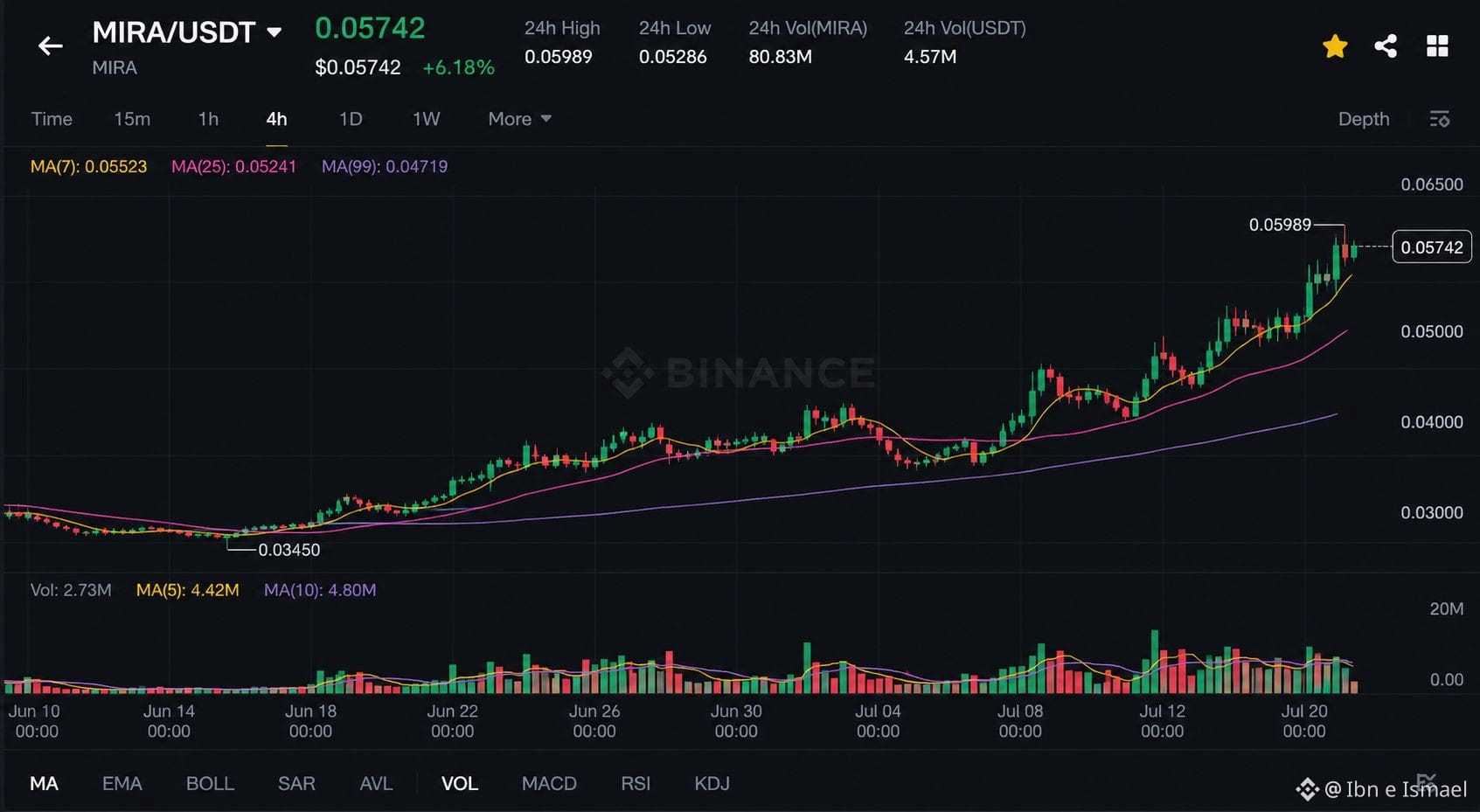Click the large green 0.05742 price
The height and width of the screenshot is (812, 1480).
(370, 28)
